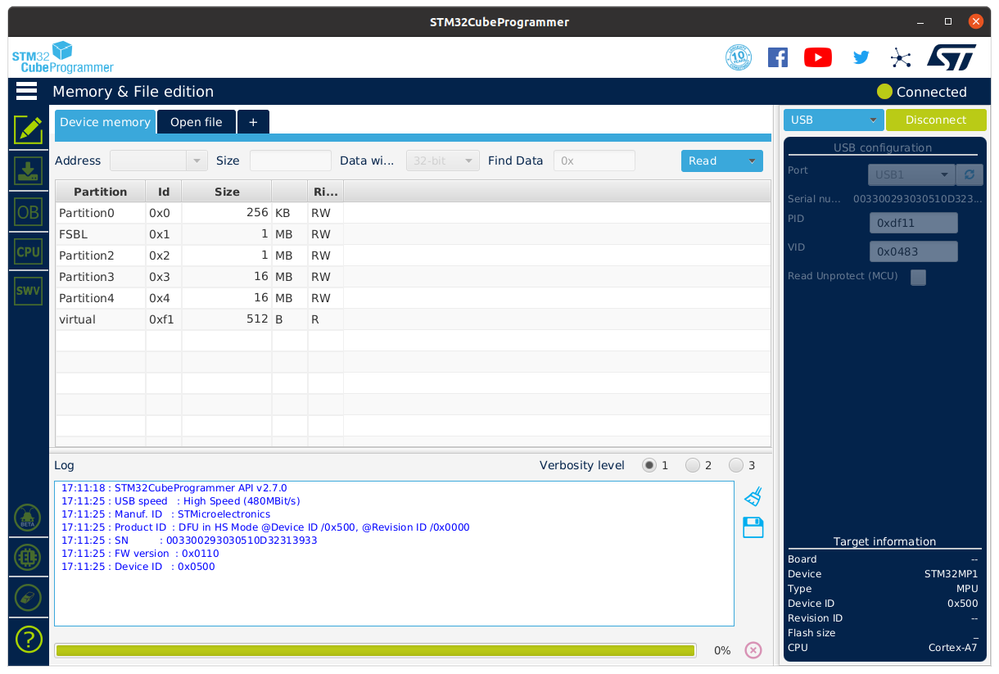Open Erasing & Programming download icon
The image size is (999, 674).
pyautogui.click(x=28, y=171)
